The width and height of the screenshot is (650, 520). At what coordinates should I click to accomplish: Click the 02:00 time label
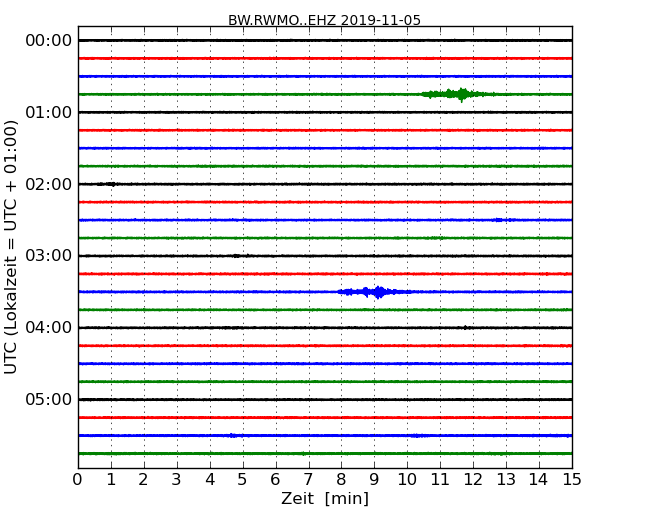49,184
